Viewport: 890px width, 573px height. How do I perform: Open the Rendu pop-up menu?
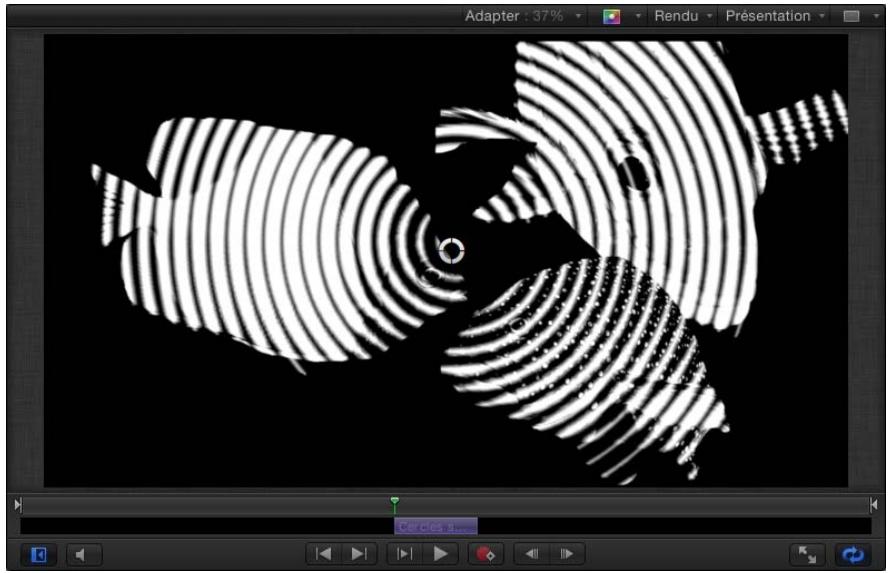point(683,16)
